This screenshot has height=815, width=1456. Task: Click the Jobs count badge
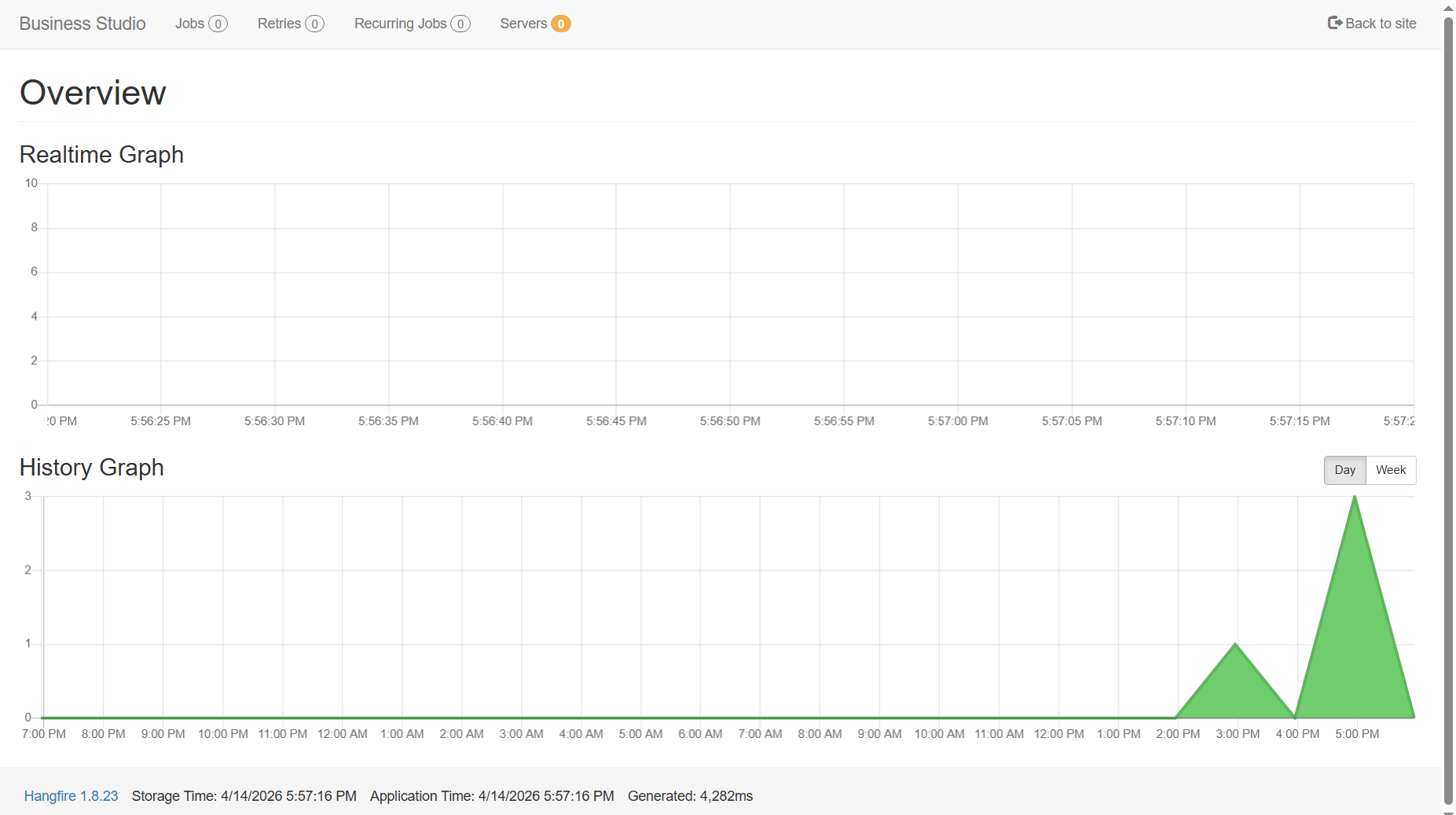(218, 24)
